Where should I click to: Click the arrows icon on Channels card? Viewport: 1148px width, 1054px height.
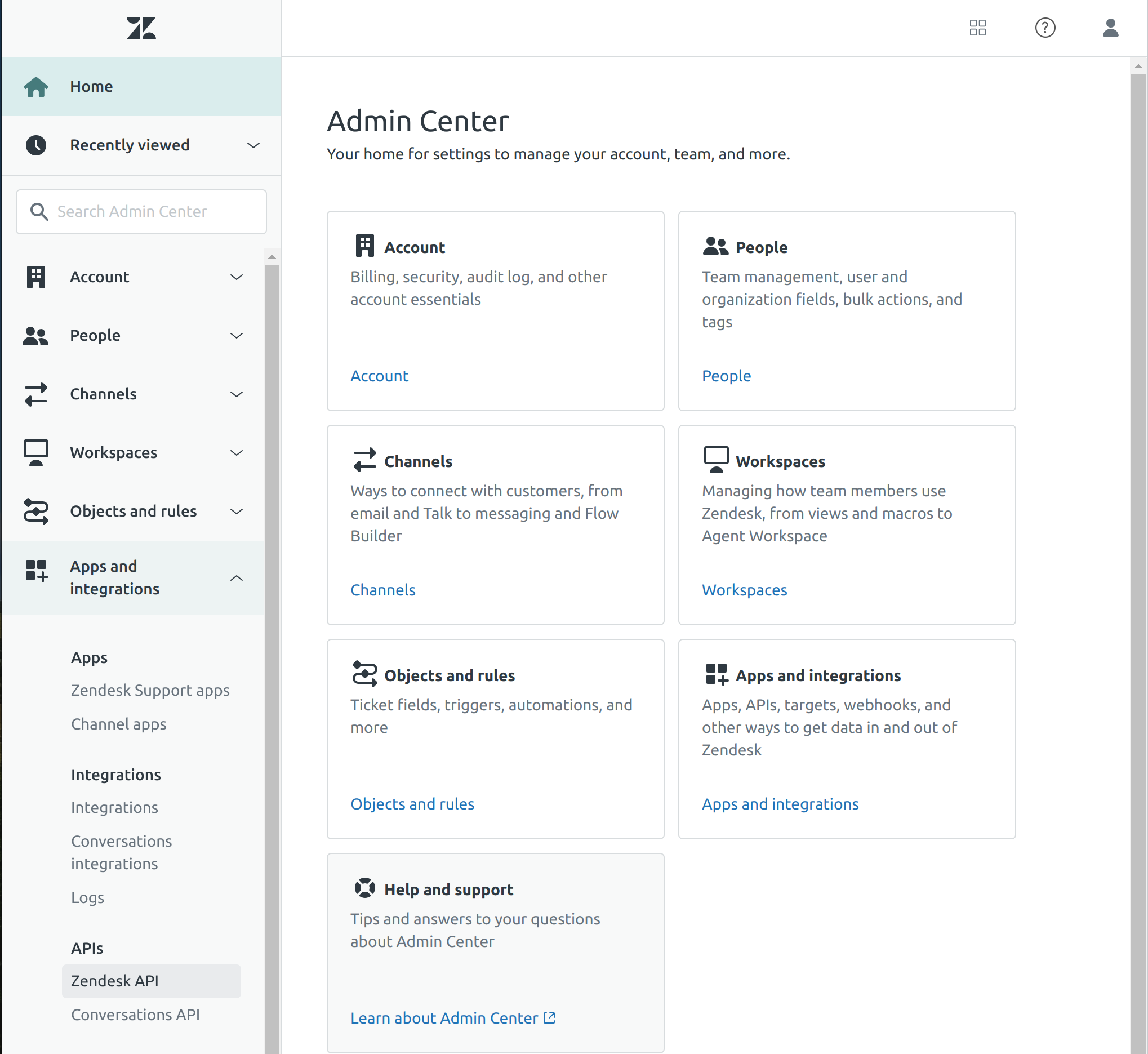pos(365,460)
